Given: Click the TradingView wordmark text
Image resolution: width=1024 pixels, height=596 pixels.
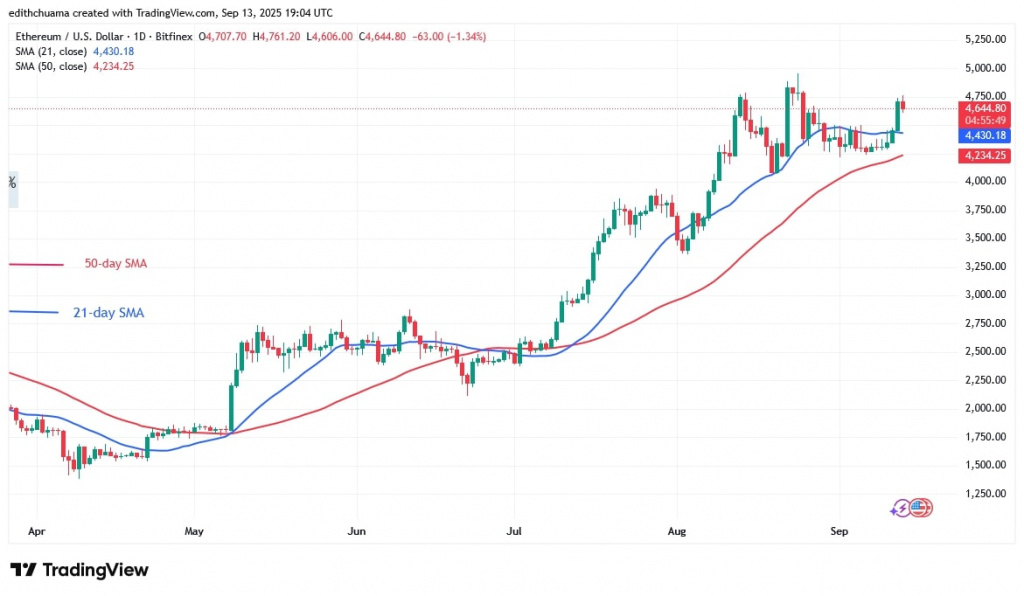Looking at the screenshot, I should coord(95,570).
